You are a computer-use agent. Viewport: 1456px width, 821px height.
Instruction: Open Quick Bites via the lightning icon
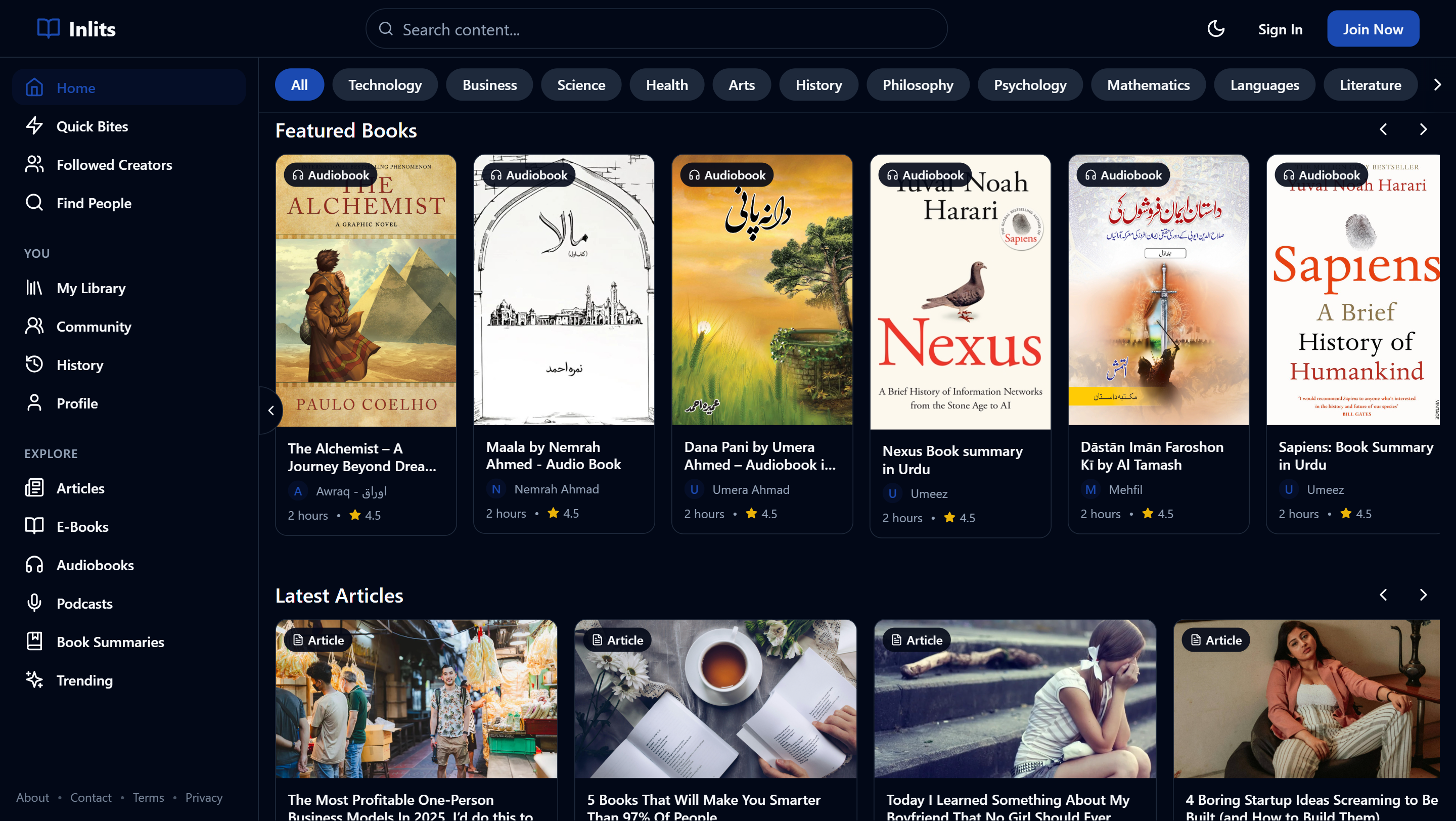click(34, 126)
